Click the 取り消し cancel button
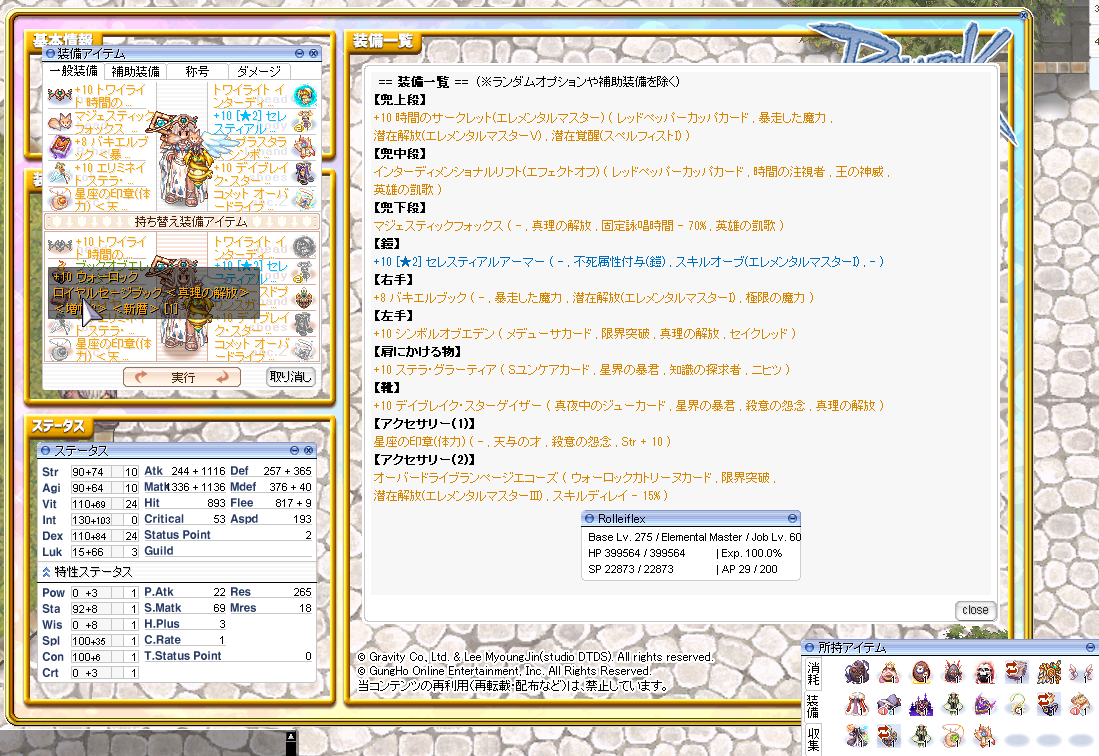This screenshot has width=1099, height=756. pyautogui.click(x=290, y=377)
